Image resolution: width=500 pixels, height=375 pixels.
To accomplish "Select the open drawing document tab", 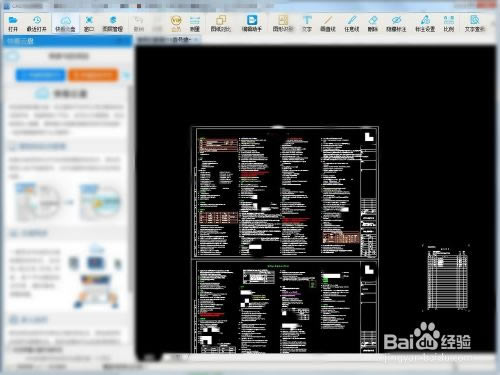I will pyautogui.click(x=169, y=40).
